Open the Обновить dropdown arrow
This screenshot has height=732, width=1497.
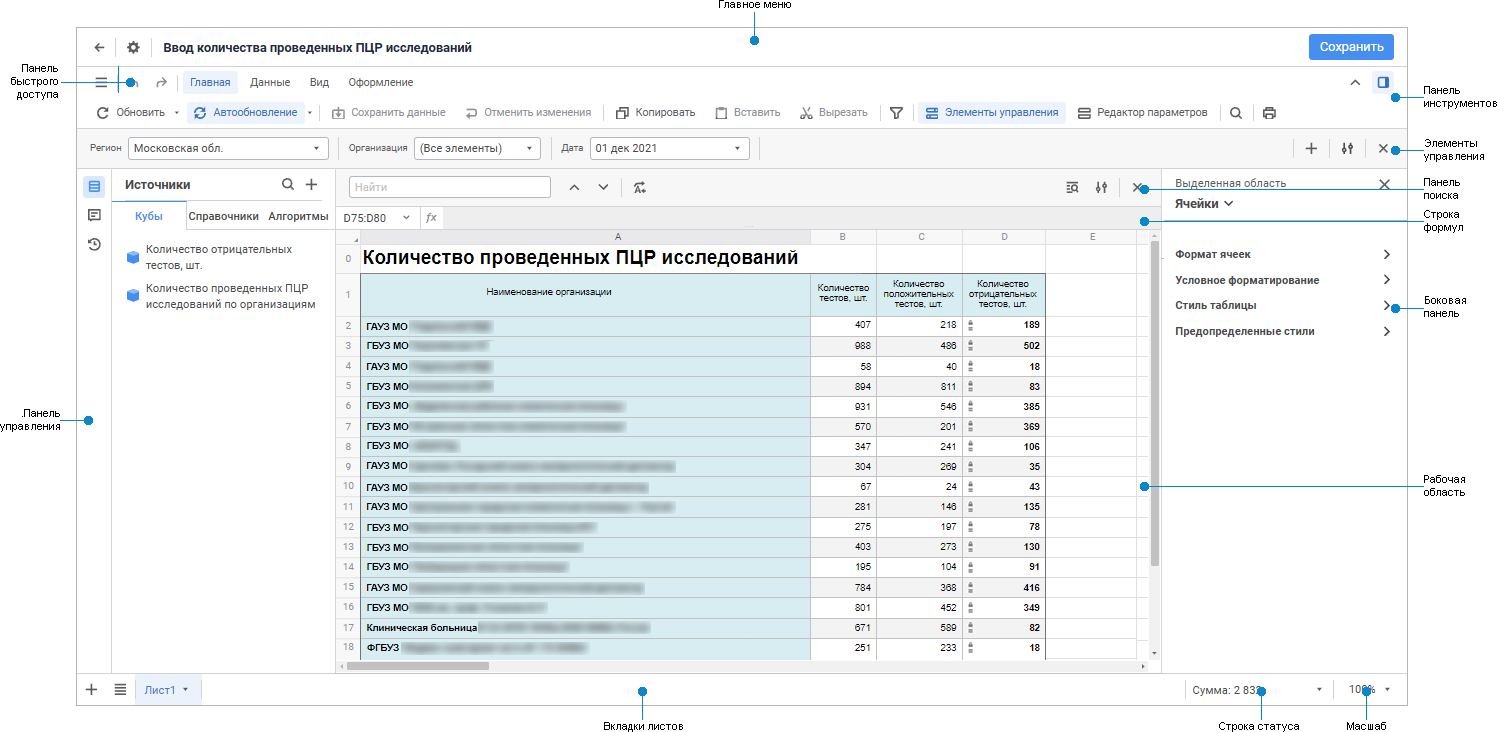[x=177, y=113]
